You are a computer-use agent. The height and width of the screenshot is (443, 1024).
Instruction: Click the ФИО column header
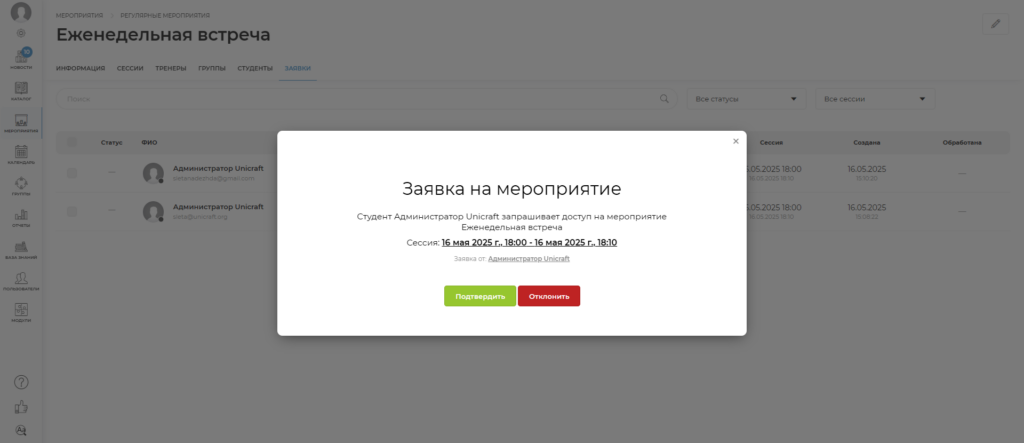pyautogui.click(x=149, y=142)
